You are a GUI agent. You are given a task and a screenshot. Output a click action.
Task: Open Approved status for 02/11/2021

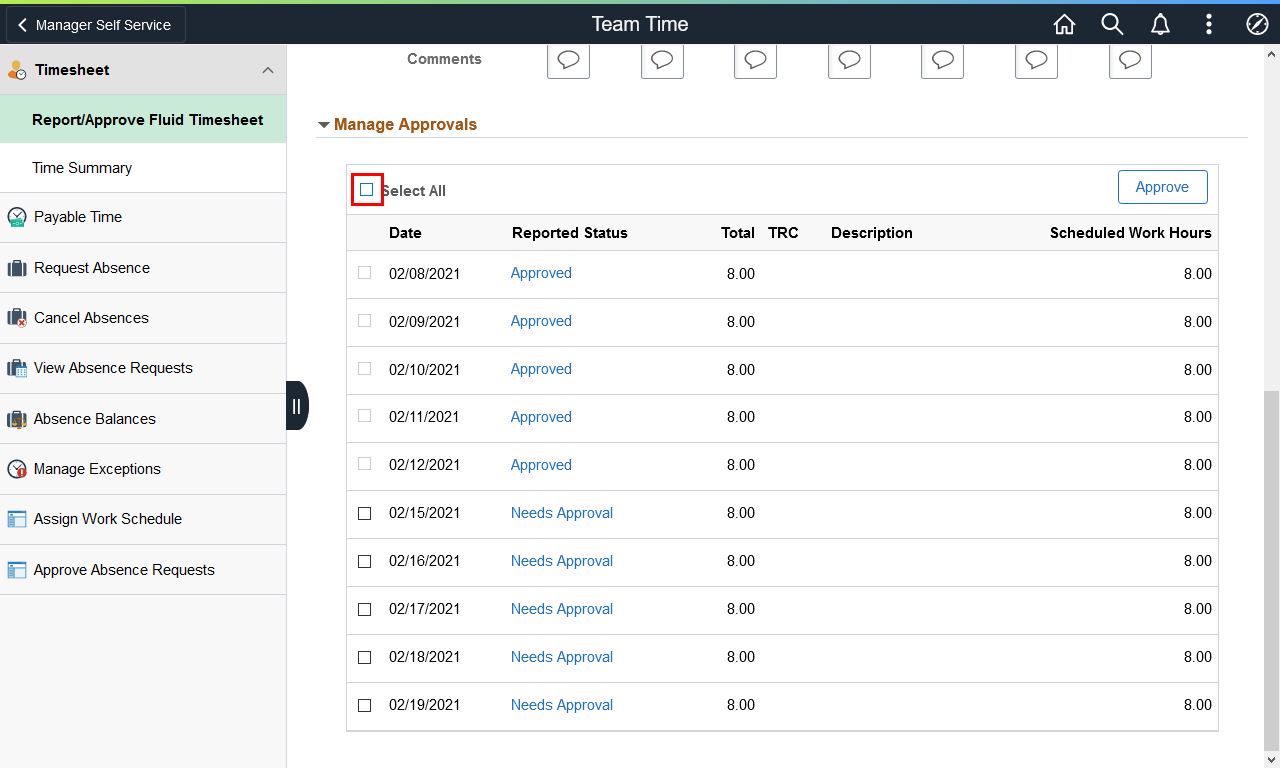click(x=541, y=417)
